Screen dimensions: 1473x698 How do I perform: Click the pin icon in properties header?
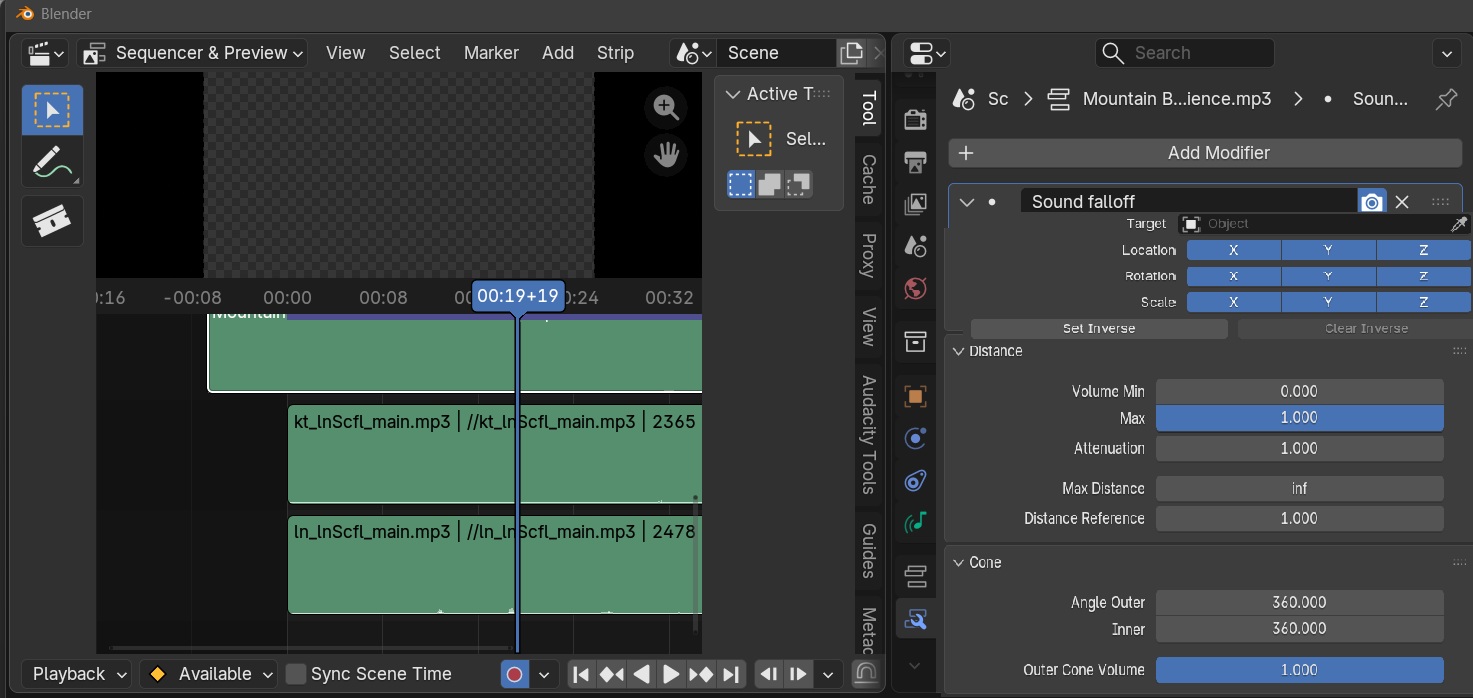point(1446,99)
